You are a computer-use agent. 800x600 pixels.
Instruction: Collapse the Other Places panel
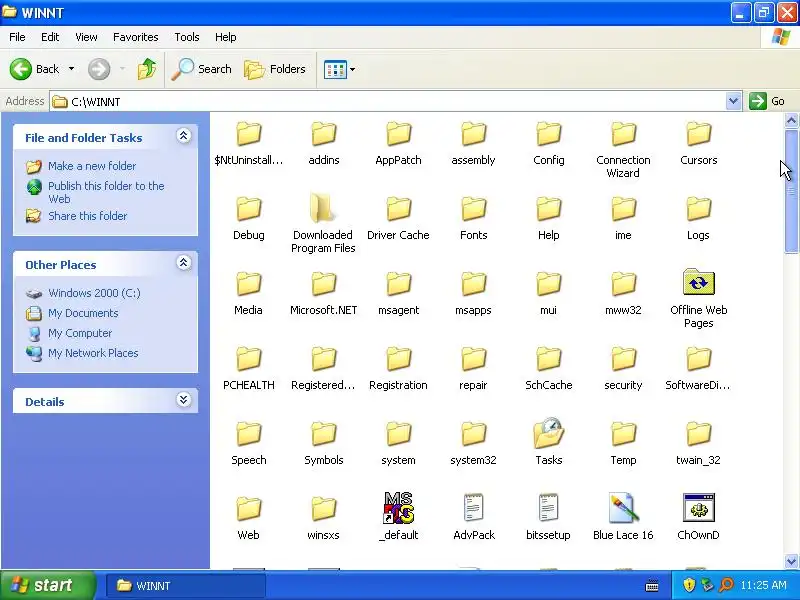pos(184,263)
